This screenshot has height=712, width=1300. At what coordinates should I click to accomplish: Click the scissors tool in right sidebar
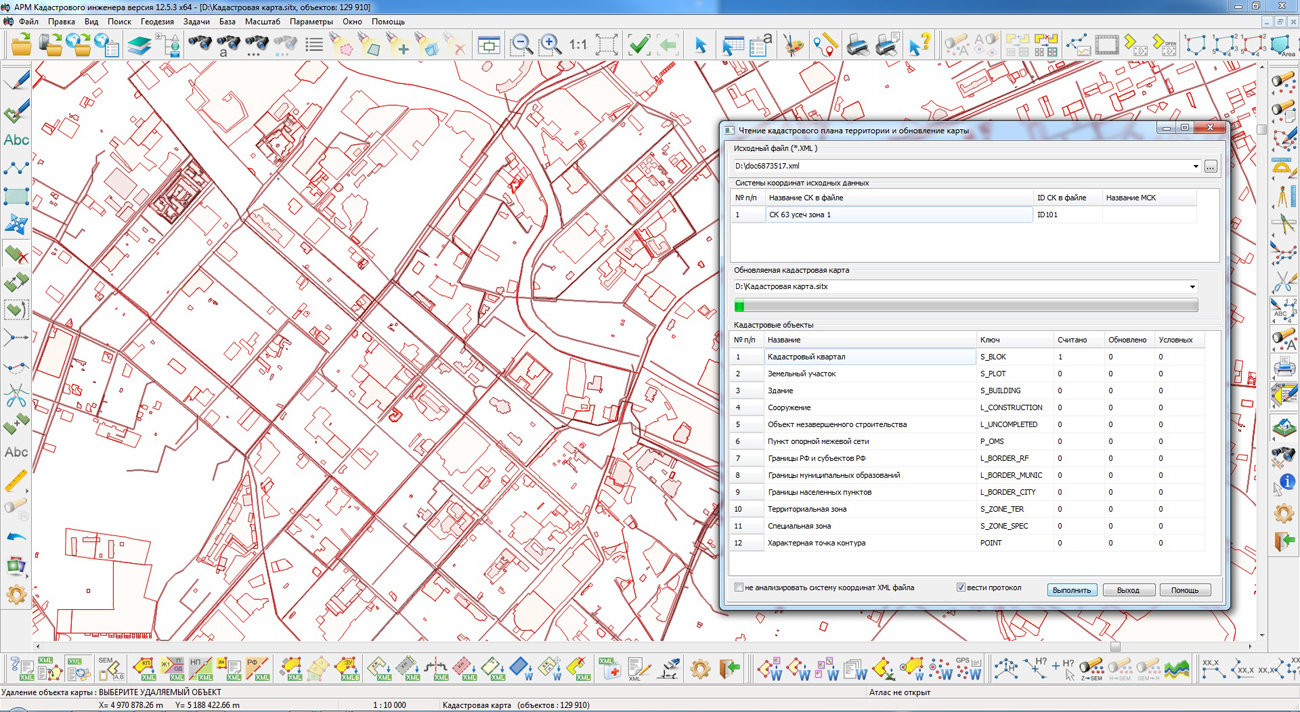click(1284, 283)
